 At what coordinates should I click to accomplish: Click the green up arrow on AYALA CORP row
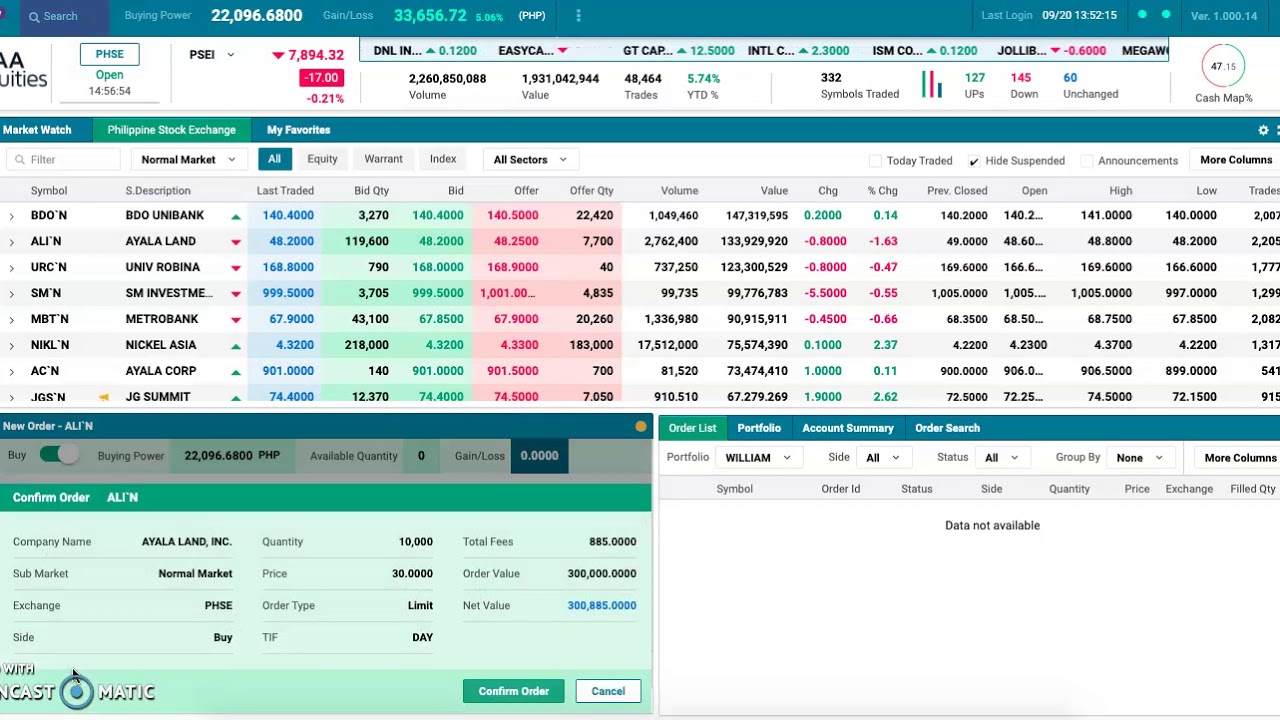click(x=236, y=372)
